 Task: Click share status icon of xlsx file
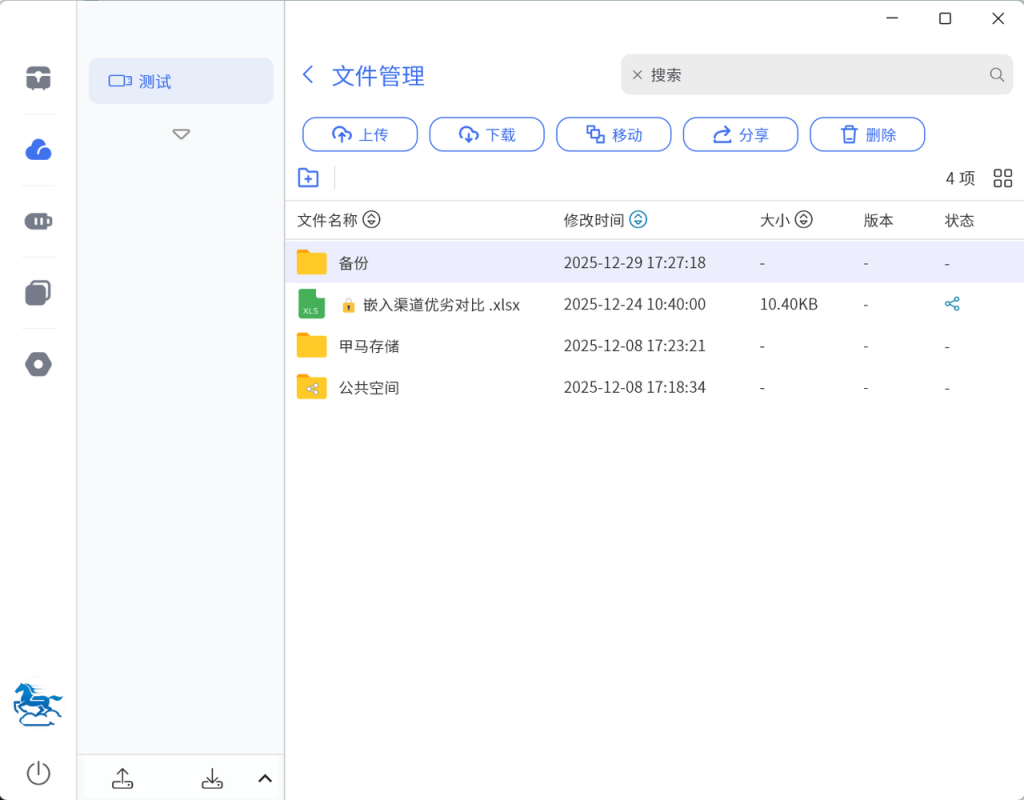[951, 304]
